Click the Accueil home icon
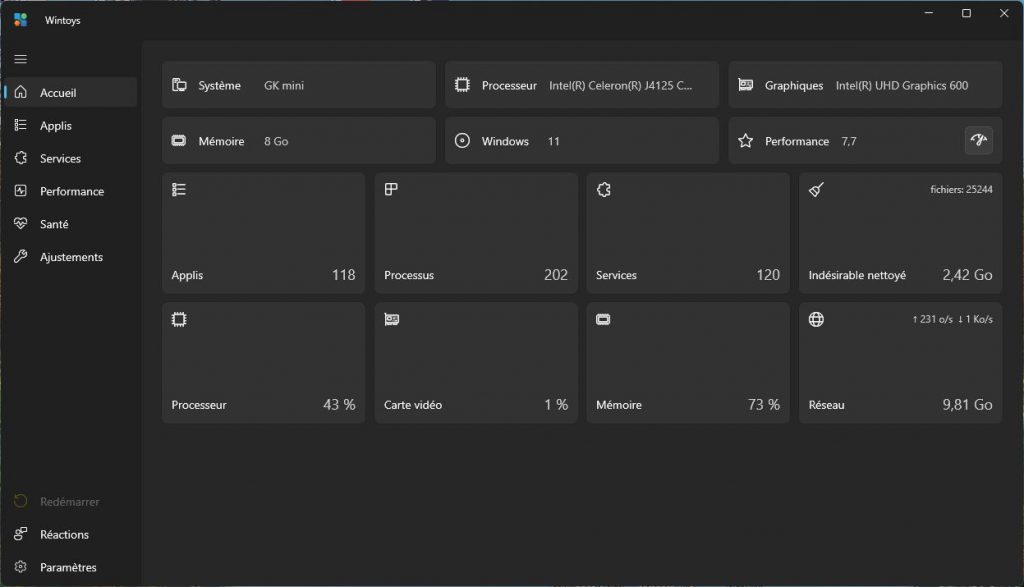Screen dimensions: 1024x587 click(x=21, y=92)
